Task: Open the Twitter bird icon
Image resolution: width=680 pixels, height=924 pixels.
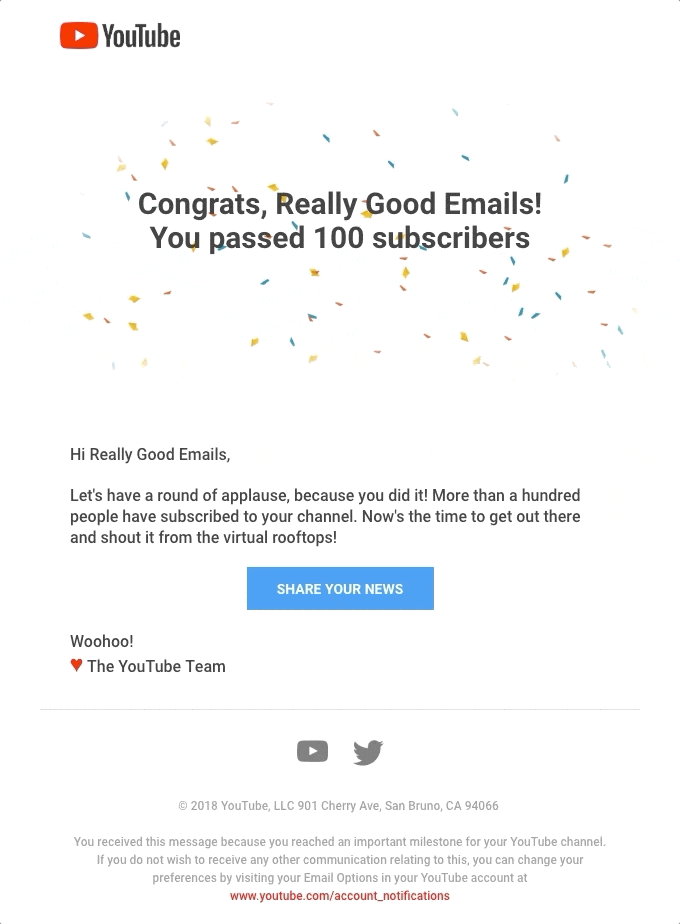Action: (368, 753)
